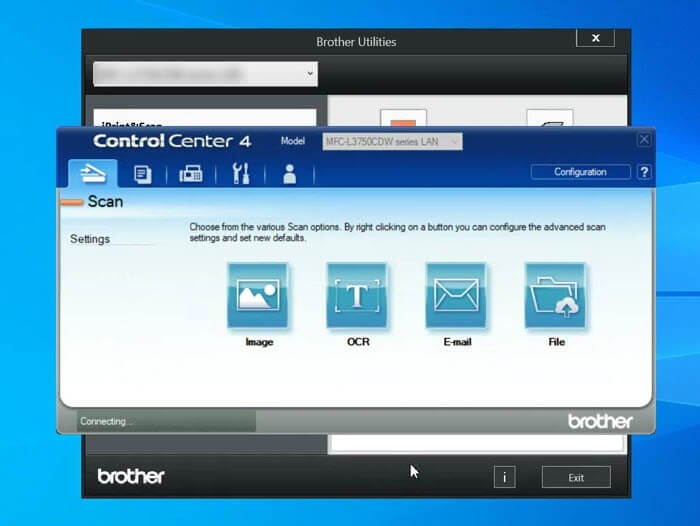Screen dimensions: 700x526
Task: Click the brother logo in ControlCenter4 footer
Action: (600, 421)
